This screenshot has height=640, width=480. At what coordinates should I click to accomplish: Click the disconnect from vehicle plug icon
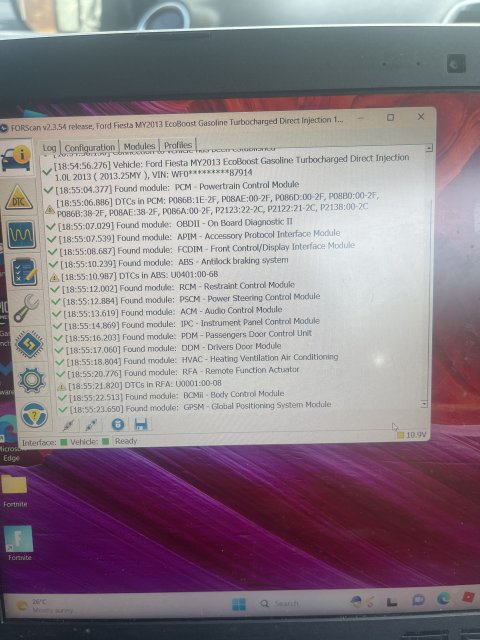91,425
